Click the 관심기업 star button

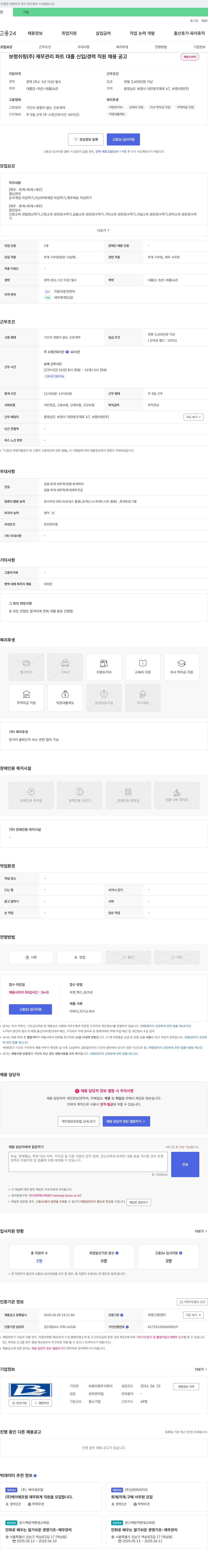19,1403
